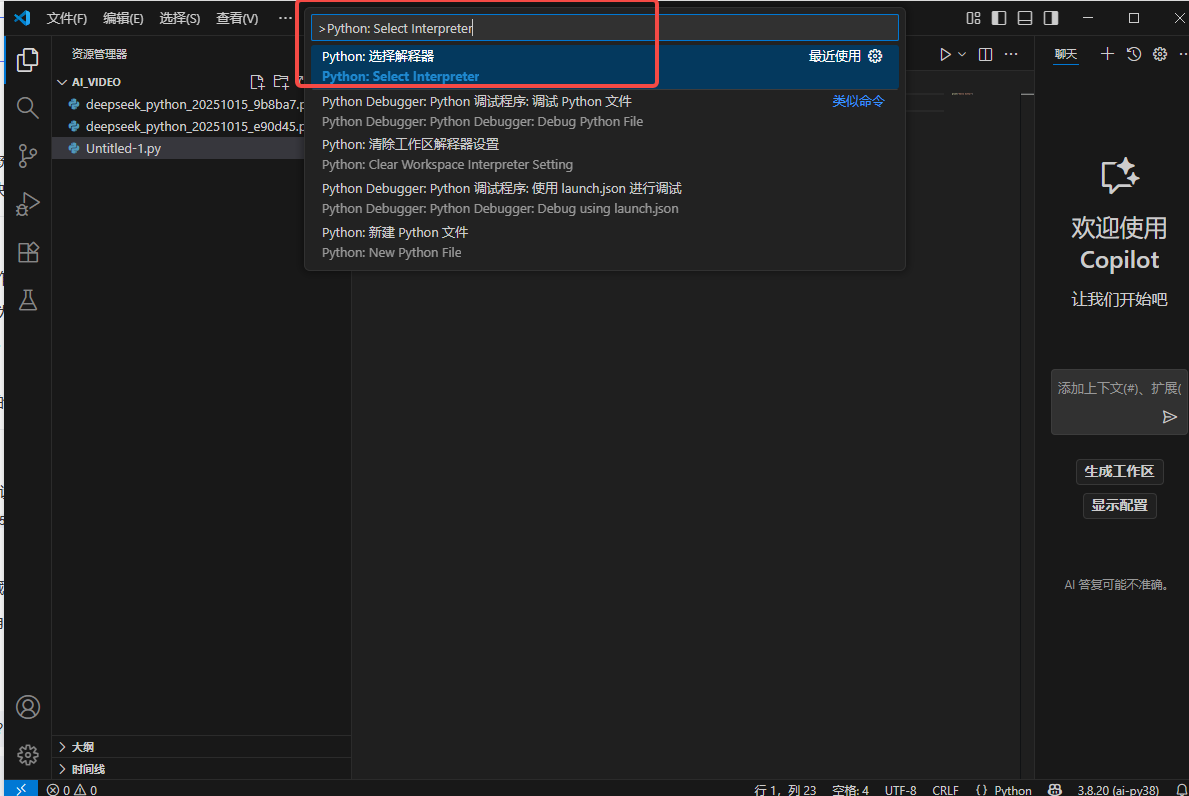The height and width of the screenshot is (796, 1189).
Task: Expand the 时间线 timeline section
Action: coord(62,769)
